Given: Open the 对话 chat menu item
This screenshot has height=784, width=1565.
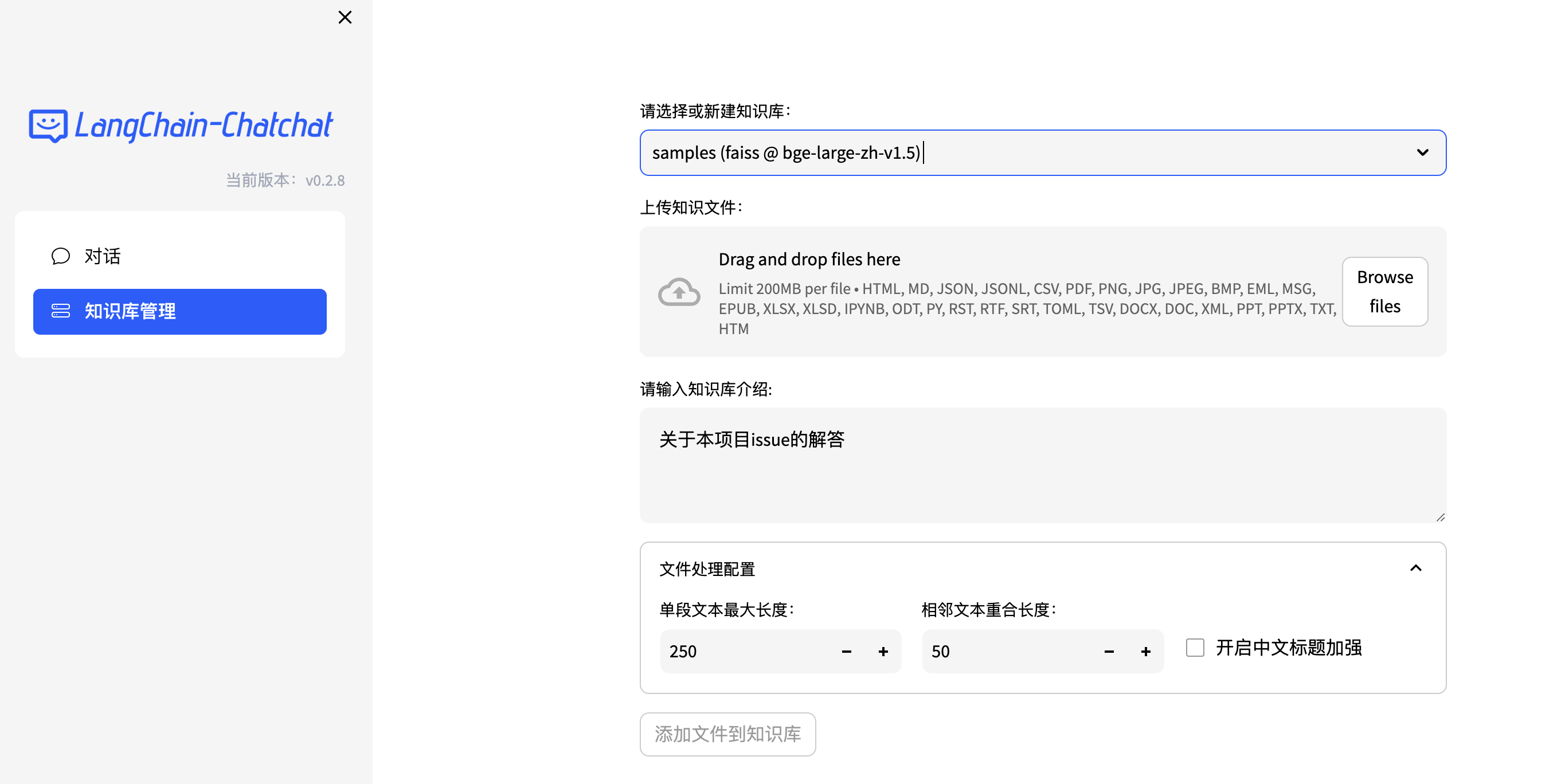Looking at the screenshot, I should coord(180,256).
